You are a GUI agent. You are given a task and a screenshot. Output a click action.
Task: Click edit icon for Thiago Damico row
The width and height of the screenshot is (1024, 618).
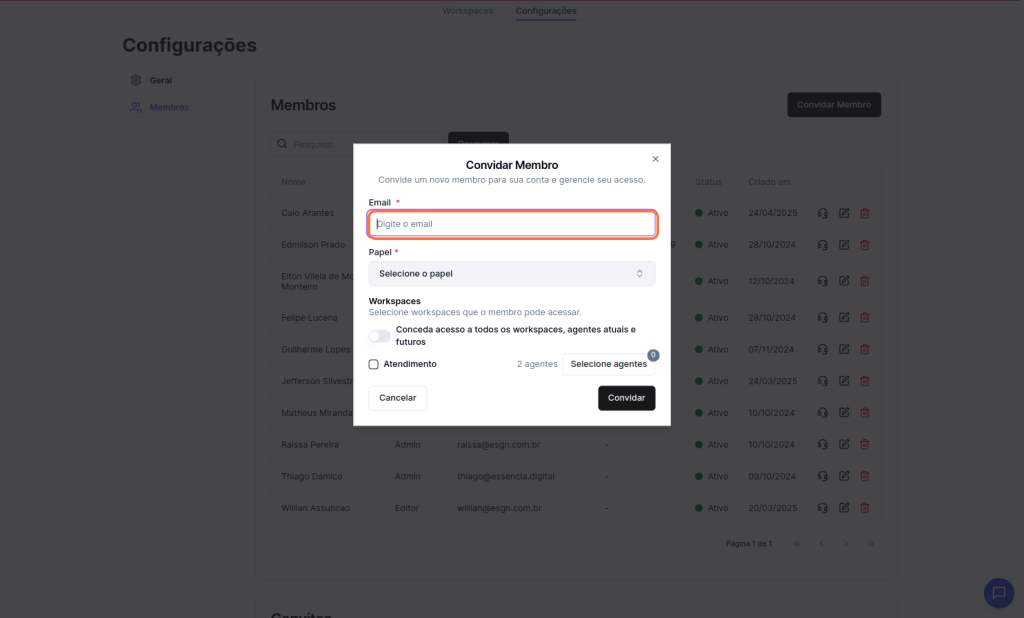(x=844, y=476)
